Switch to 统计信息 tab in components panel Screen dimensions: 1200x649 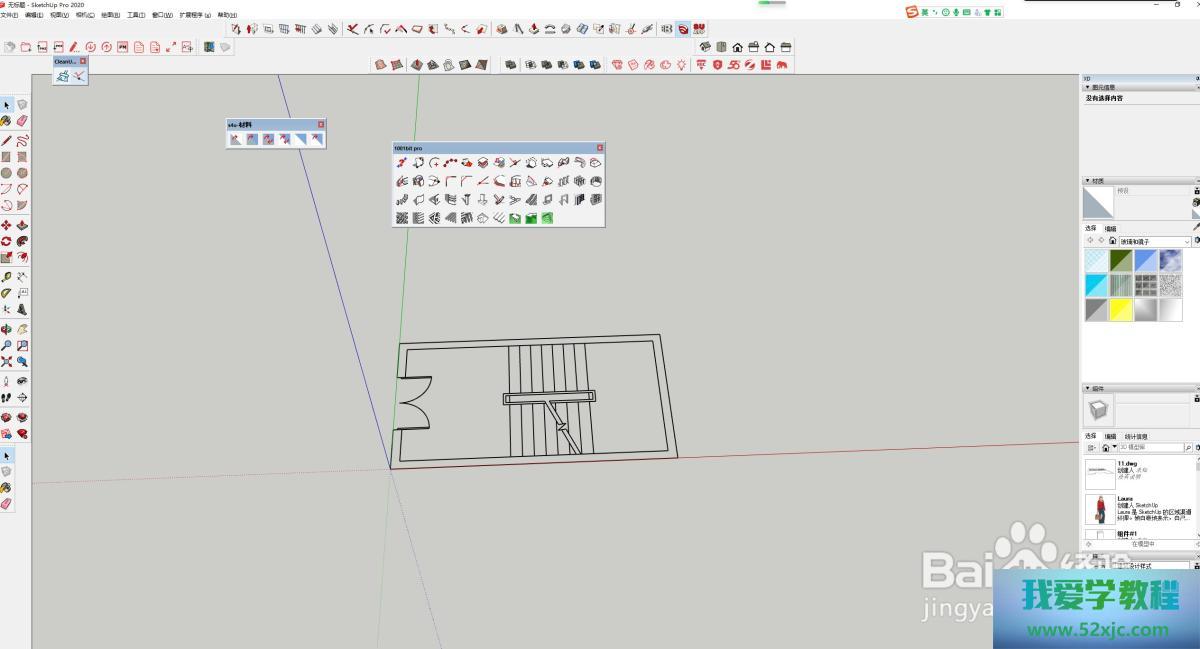[x=1136, y=436]
